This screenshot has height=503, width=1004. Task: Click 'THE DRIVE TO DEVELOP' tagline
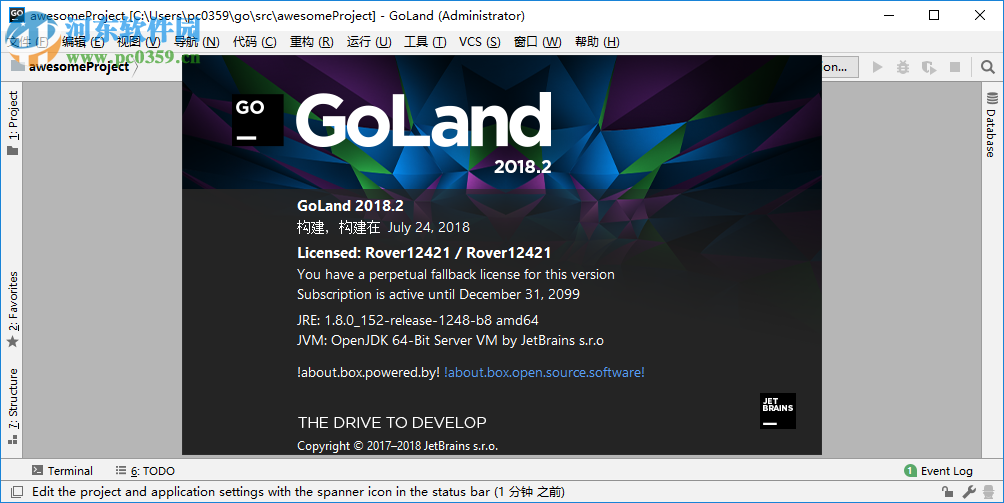click(x=392, y=422)
